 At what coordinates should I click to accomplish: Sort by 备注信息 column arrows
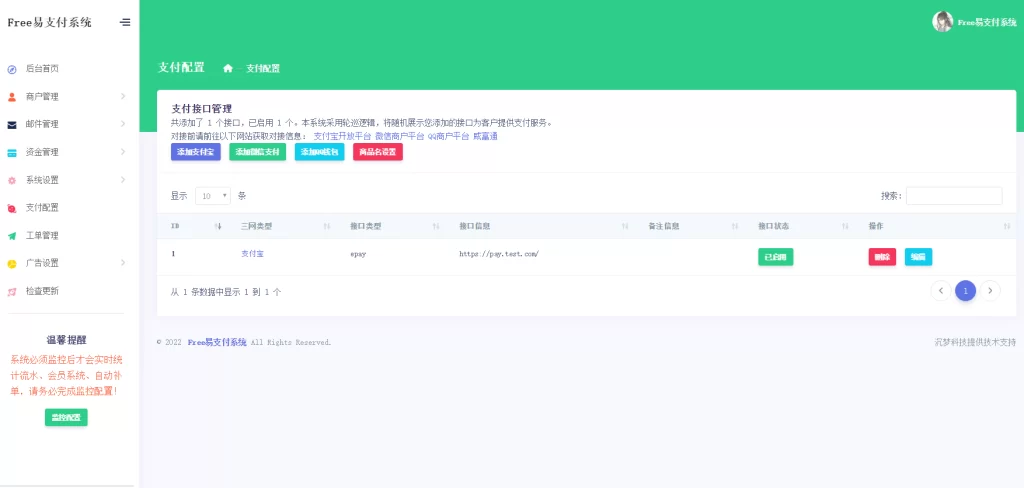pyautogui.click(x=735, y=226)
